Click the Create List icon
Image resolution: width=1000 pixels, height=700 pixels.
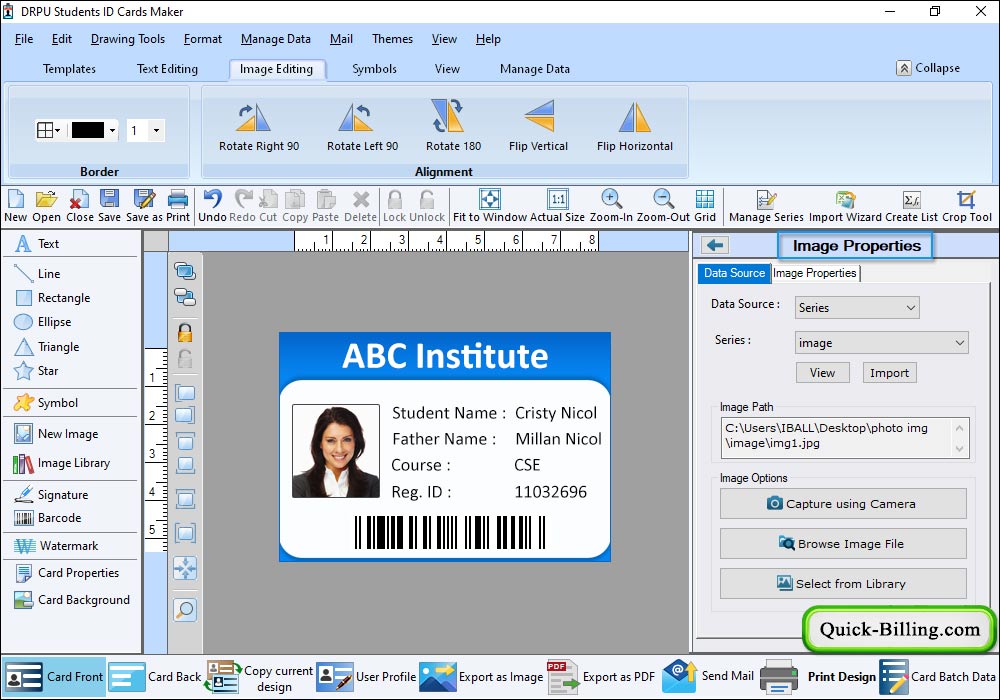[911, 206]
